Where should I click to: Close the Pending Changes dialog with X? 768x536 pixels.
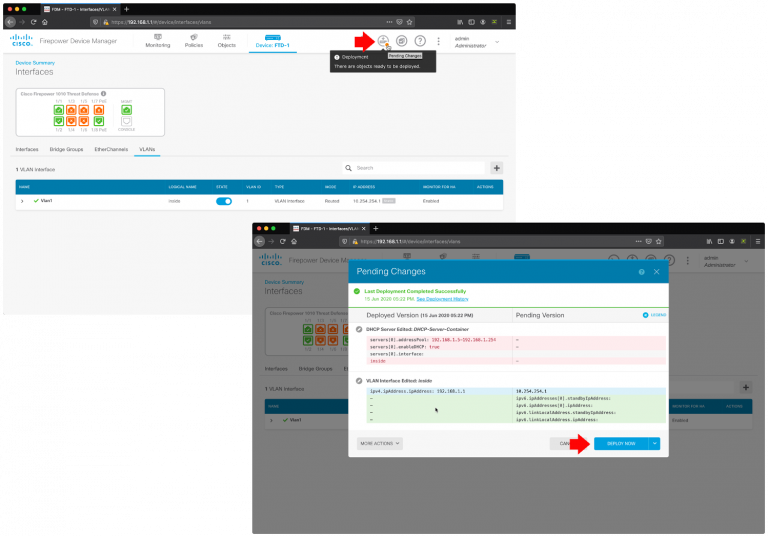coord(656,272)
